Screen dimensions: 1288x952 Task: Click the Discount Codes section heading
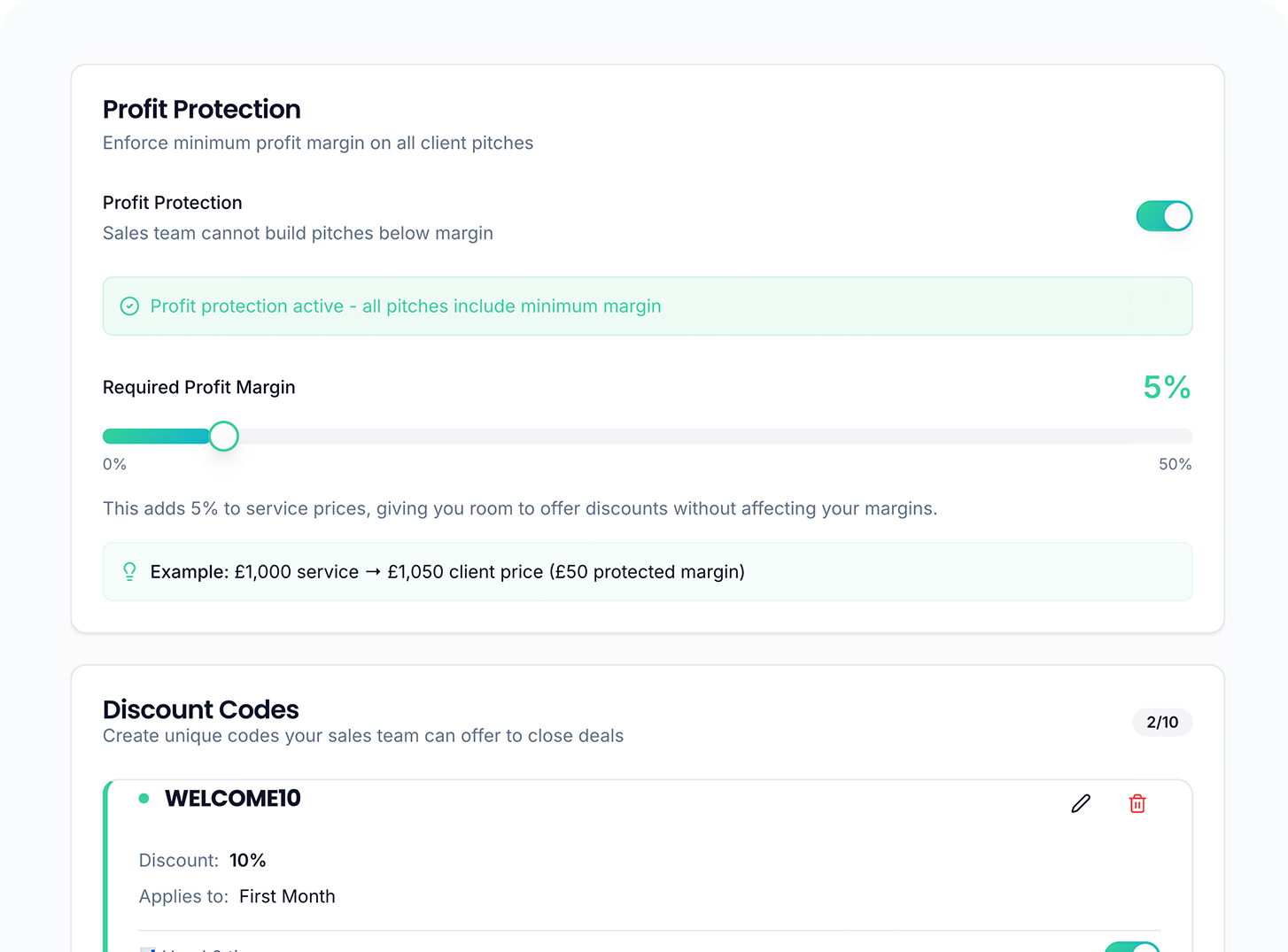pyautogui.click(x=201, y=709)
